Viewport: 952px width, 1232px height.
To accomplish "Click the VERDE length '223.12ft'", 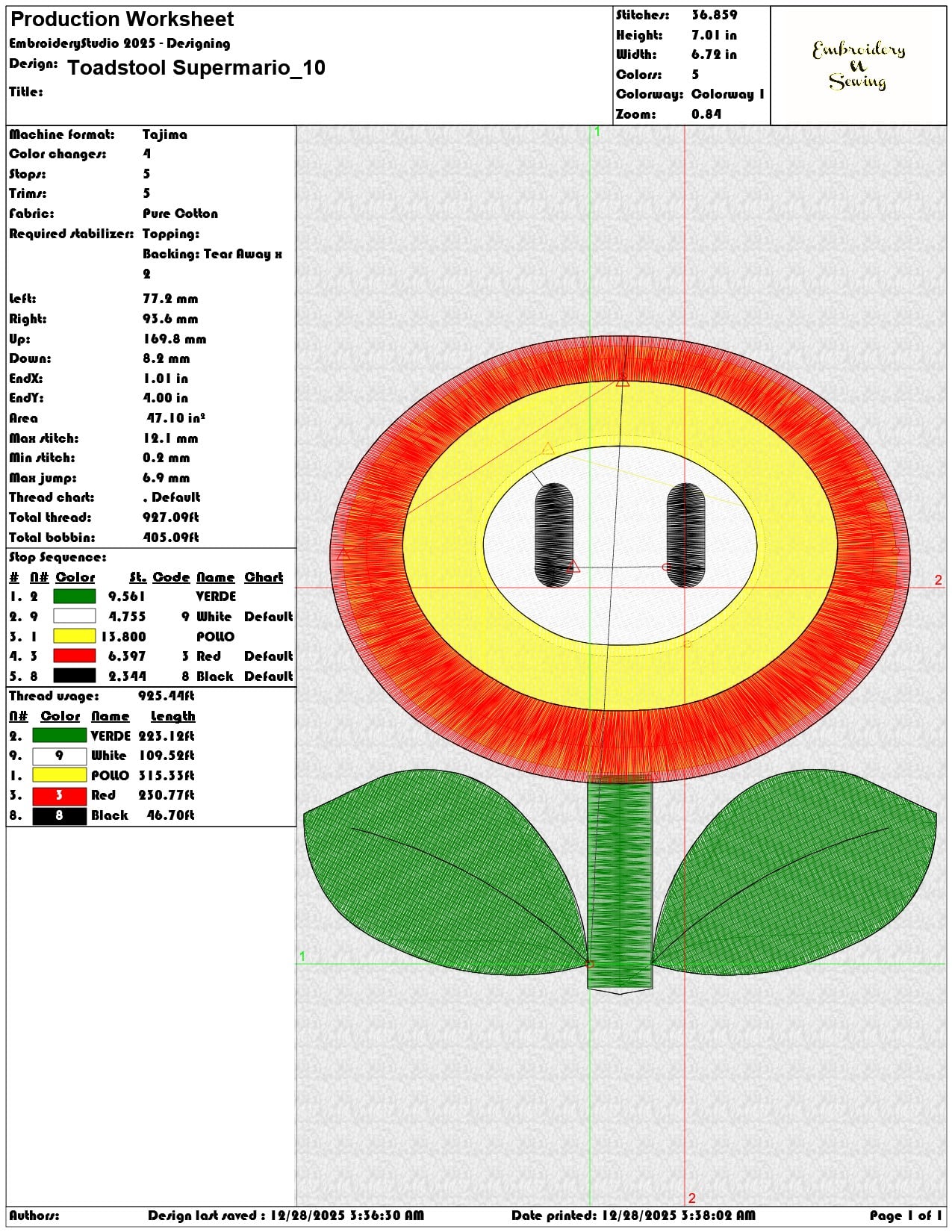I will coord(167,736).
